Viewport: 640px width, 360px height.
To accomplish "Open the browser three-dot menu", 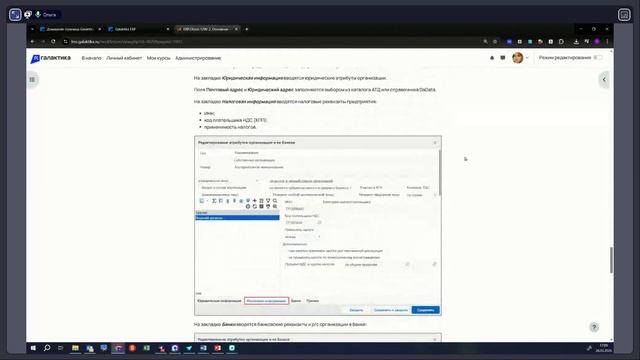I will [607, 42].
